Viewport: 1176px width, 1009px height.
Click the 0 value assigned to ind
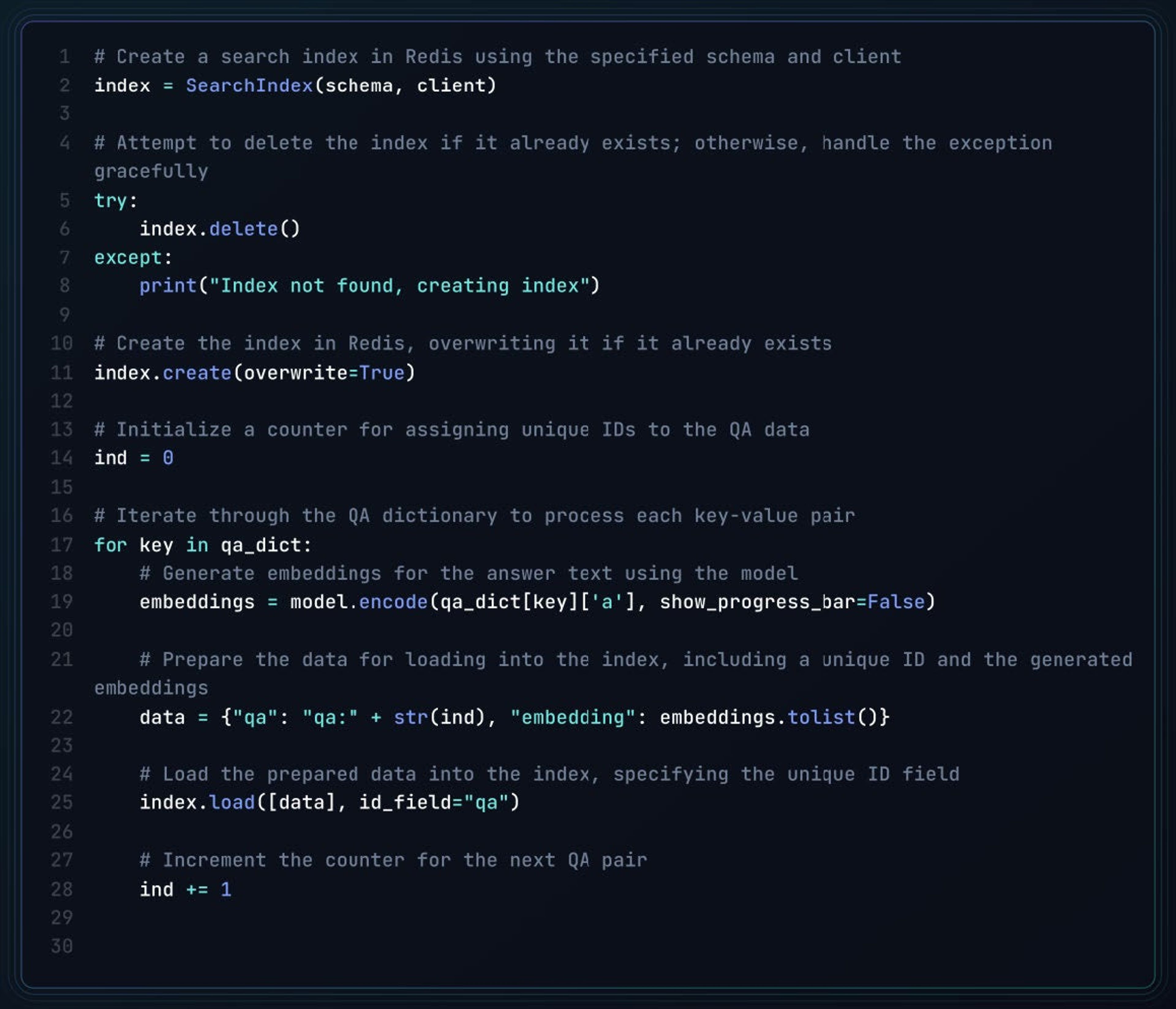[168, 458]
